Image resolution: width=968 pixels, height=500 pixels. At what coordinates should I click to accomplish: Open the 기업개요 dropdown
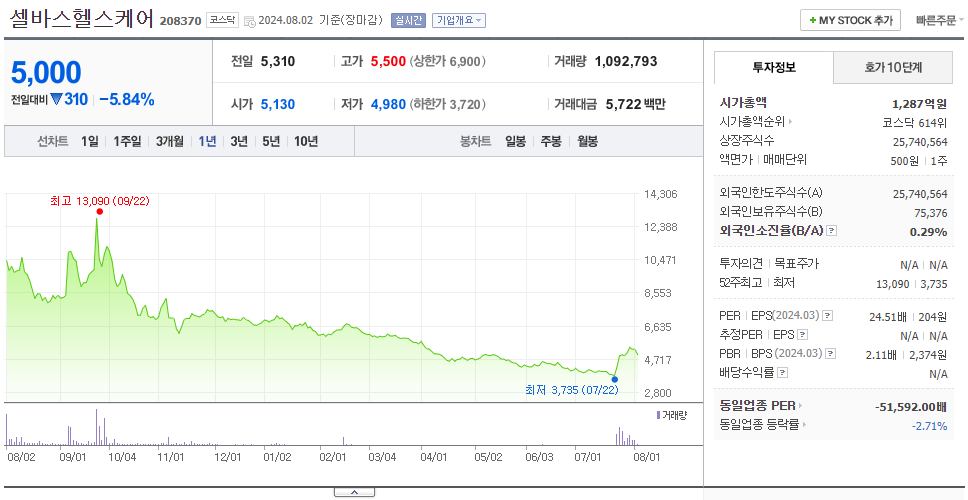point(459,20)
